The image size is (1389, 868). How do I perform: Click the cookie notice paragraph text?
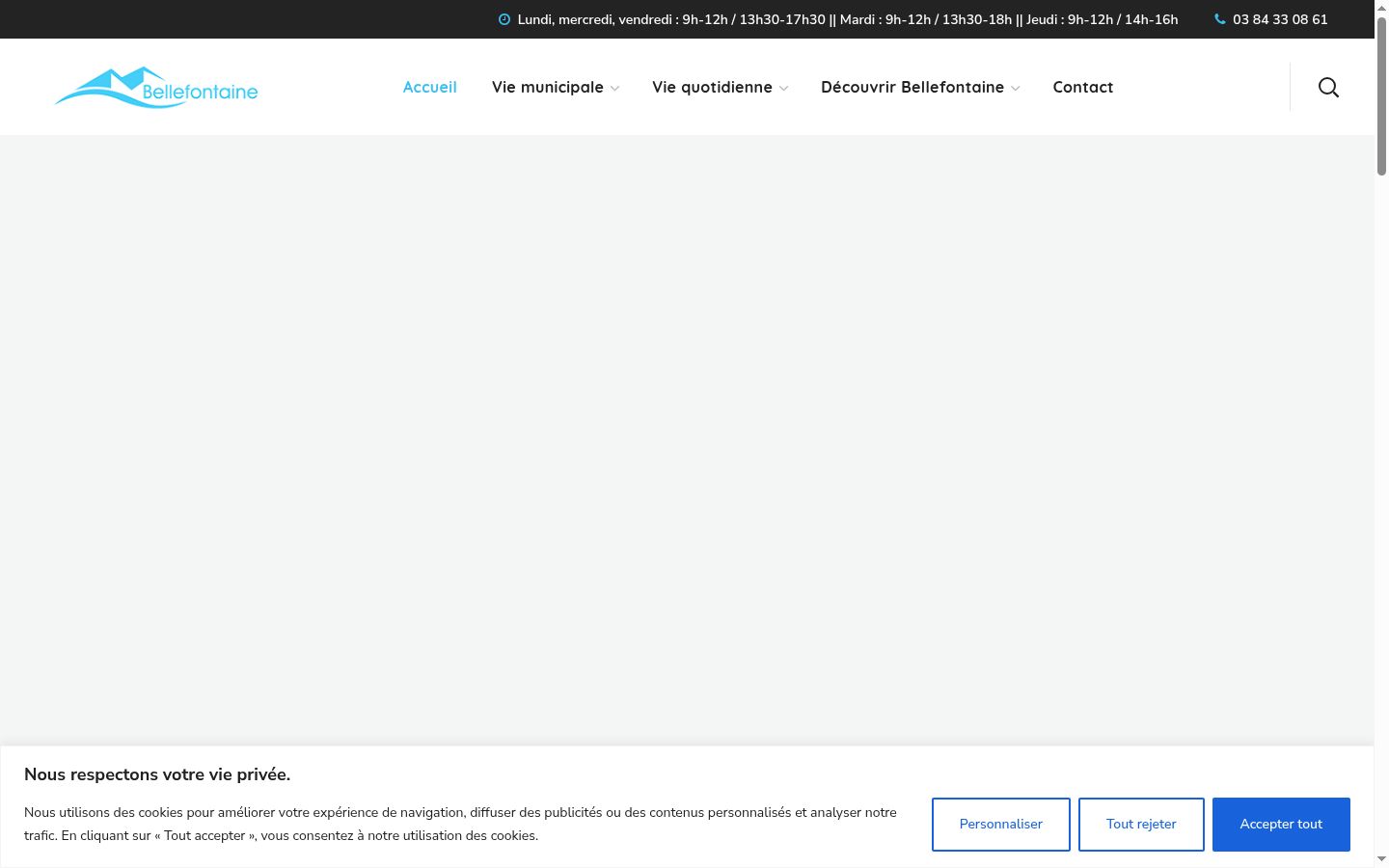point(460,825)
